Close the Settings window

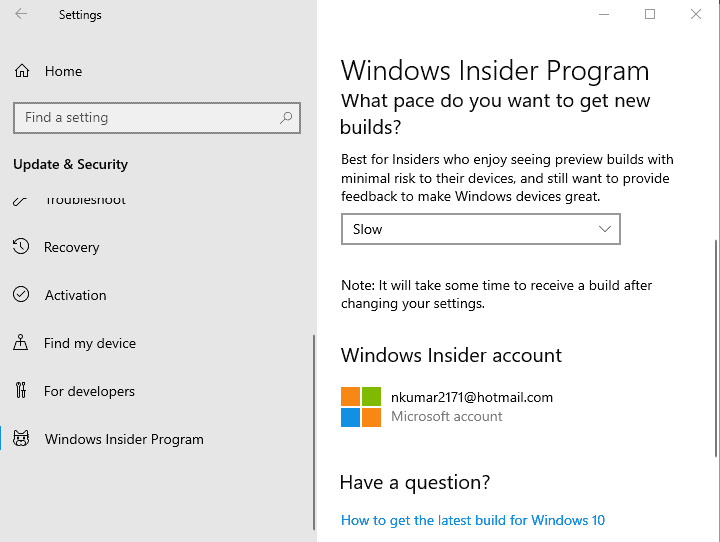pyautogui.click(x=696, y=14)
